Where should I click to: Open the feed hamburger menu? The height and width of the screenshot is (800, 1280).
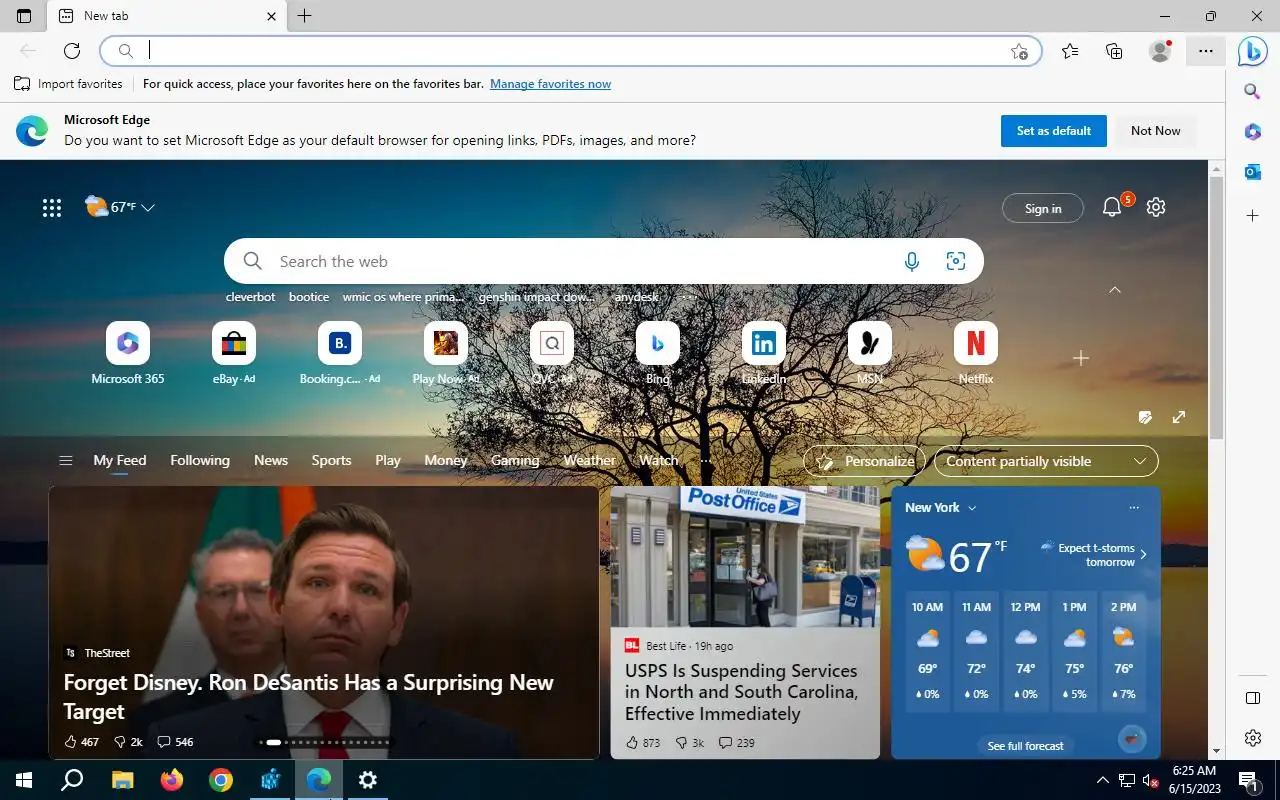(66, 461)
